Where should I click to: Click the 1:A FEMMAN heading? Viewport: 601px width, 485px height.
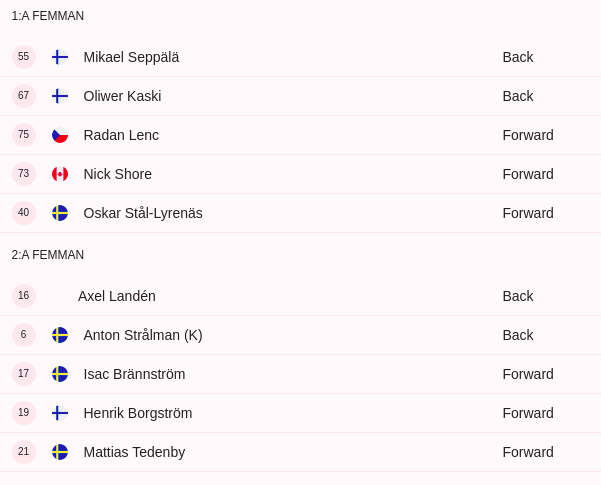click(x=48, y=16)
